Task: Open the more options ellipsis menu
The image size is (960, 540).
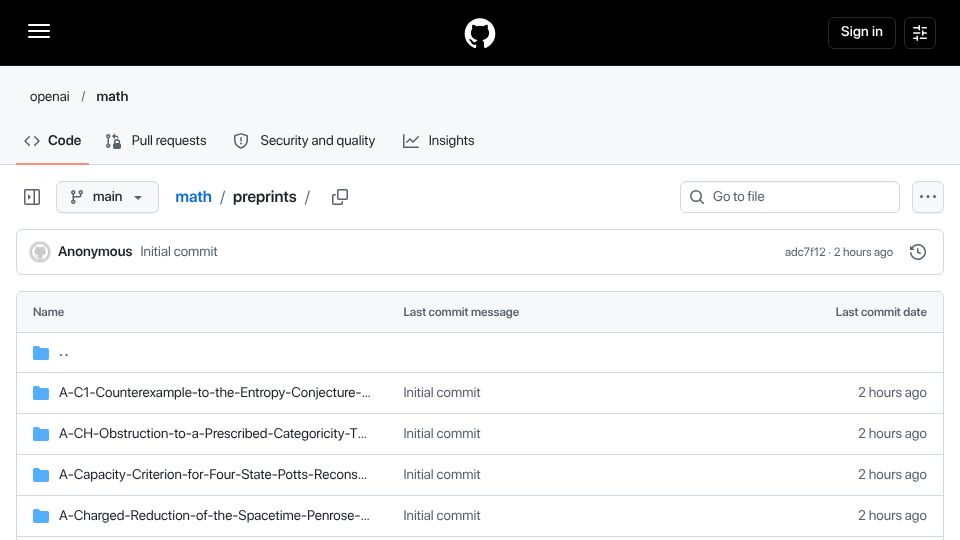Action: pos(928,197)
